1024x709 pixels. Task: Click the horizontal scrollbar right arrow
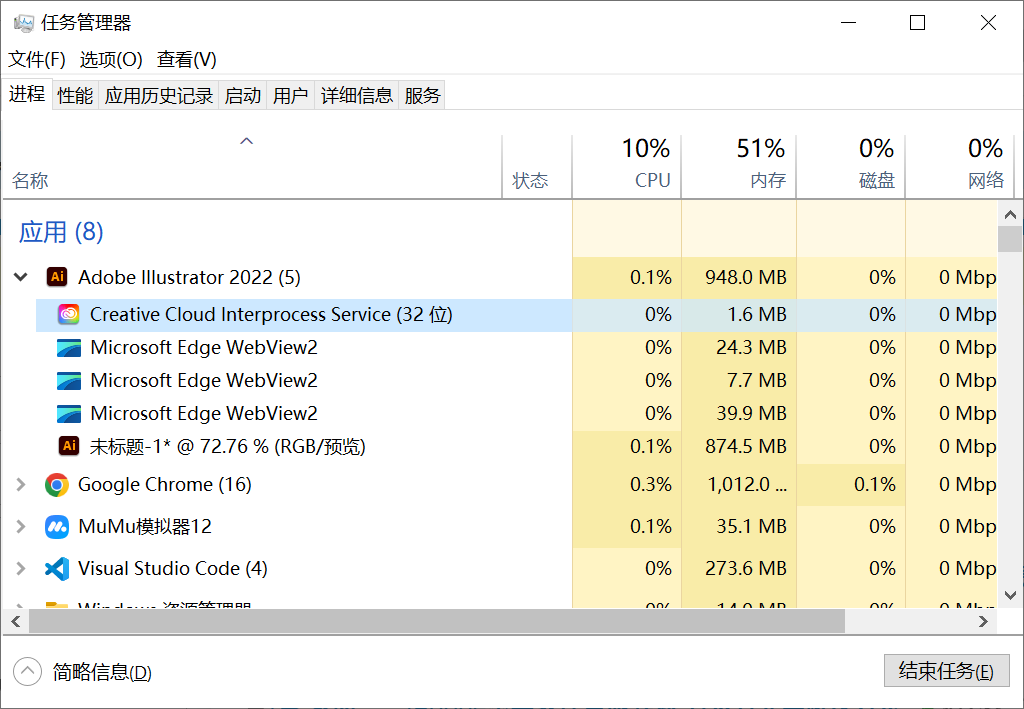(984, 622)
